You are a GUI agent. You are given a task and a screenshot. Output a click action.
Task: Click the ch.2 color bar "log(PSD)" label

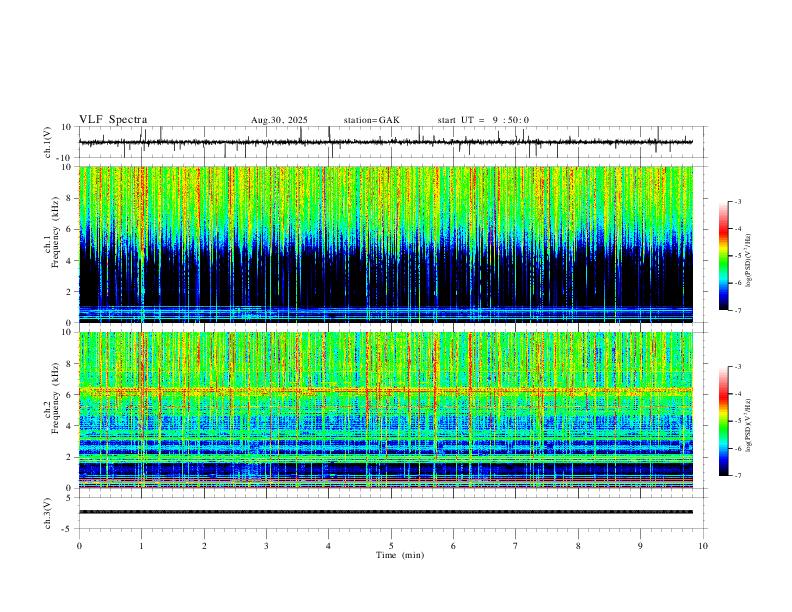point(749,425)
